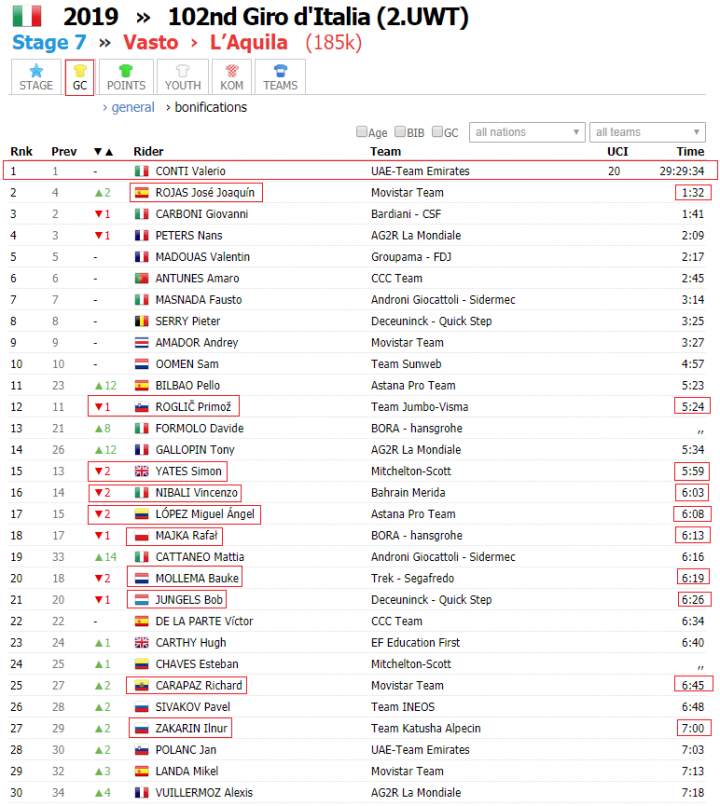Click the Italy flag beside NIBALI Vincenzo
Image resolution: width=720 pixels, height=806 pixels.
141,493
